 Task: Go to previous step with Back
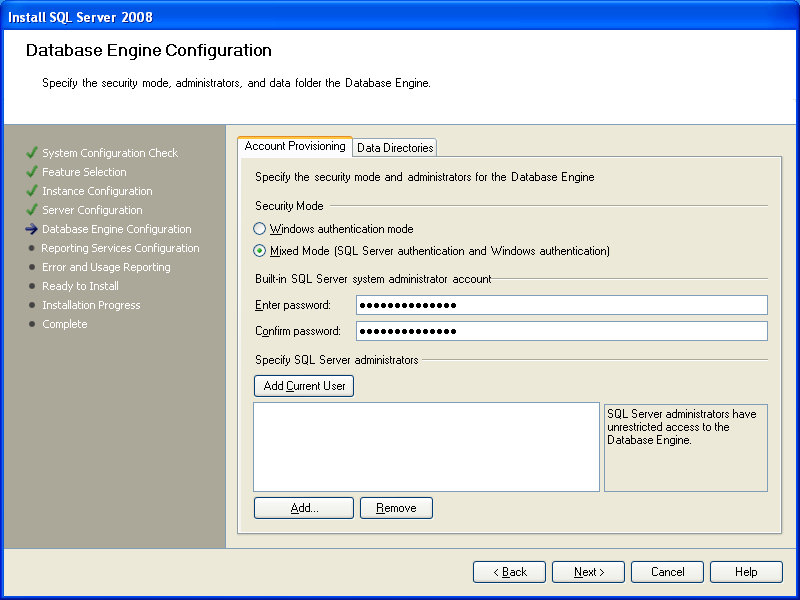pyautogui.click(x=509, y=572)
